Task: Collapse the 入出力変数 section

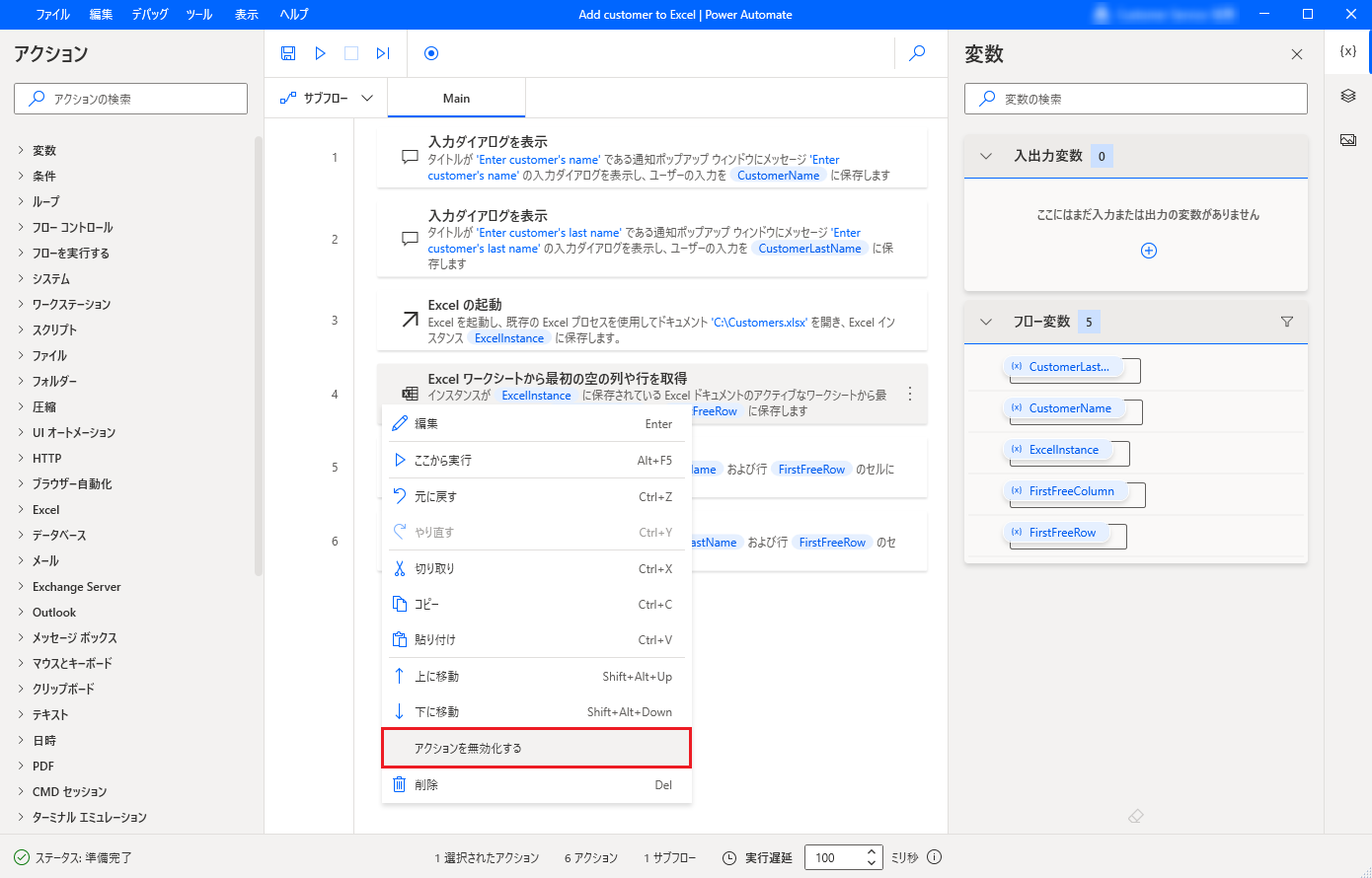Action: pyautogui.click(x=986, y=156)
